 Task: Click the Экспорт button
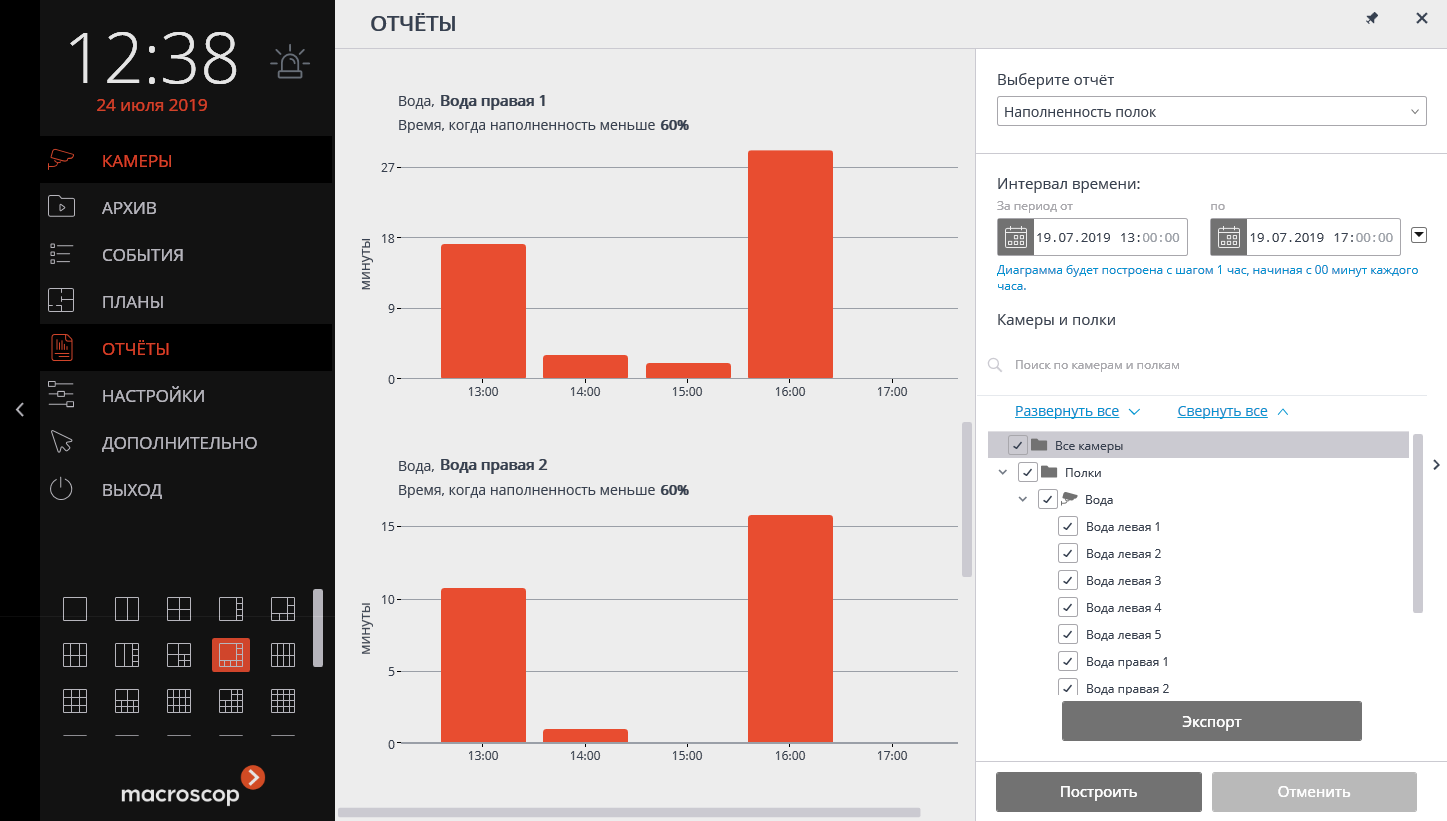(1211, 721)
